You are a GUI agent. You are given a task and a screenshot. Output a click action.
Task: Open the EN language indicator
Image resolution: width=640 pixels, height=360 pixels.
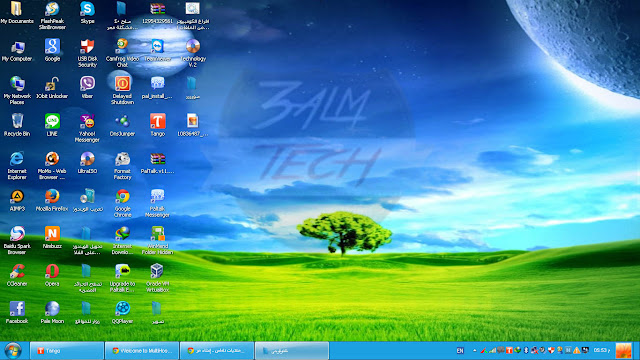click(460, 351)
